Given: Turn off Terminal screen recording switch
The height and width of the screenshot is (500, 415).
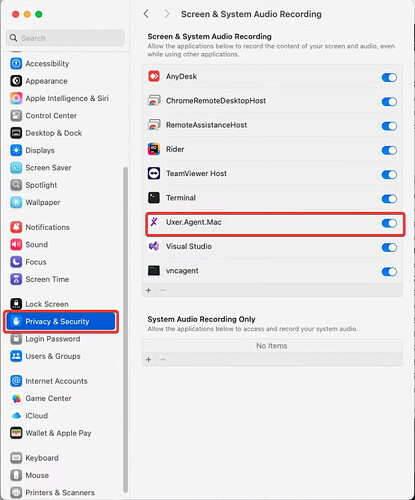Looking at the screenshot, I should point(389,199).
